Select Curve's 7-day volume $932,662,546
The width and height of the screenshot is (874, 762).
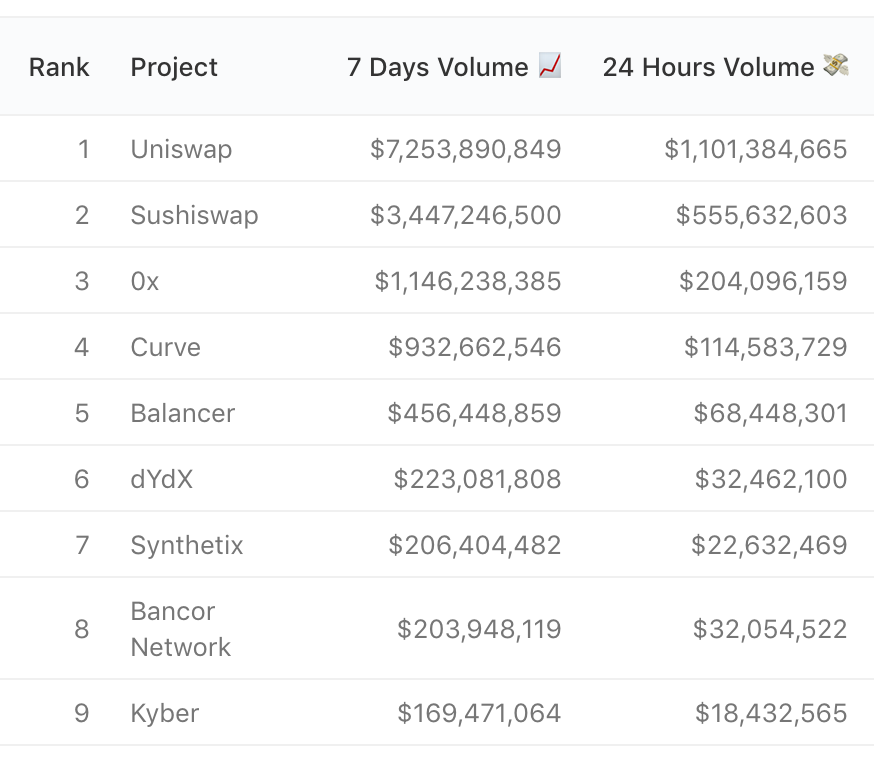[474, 347]
